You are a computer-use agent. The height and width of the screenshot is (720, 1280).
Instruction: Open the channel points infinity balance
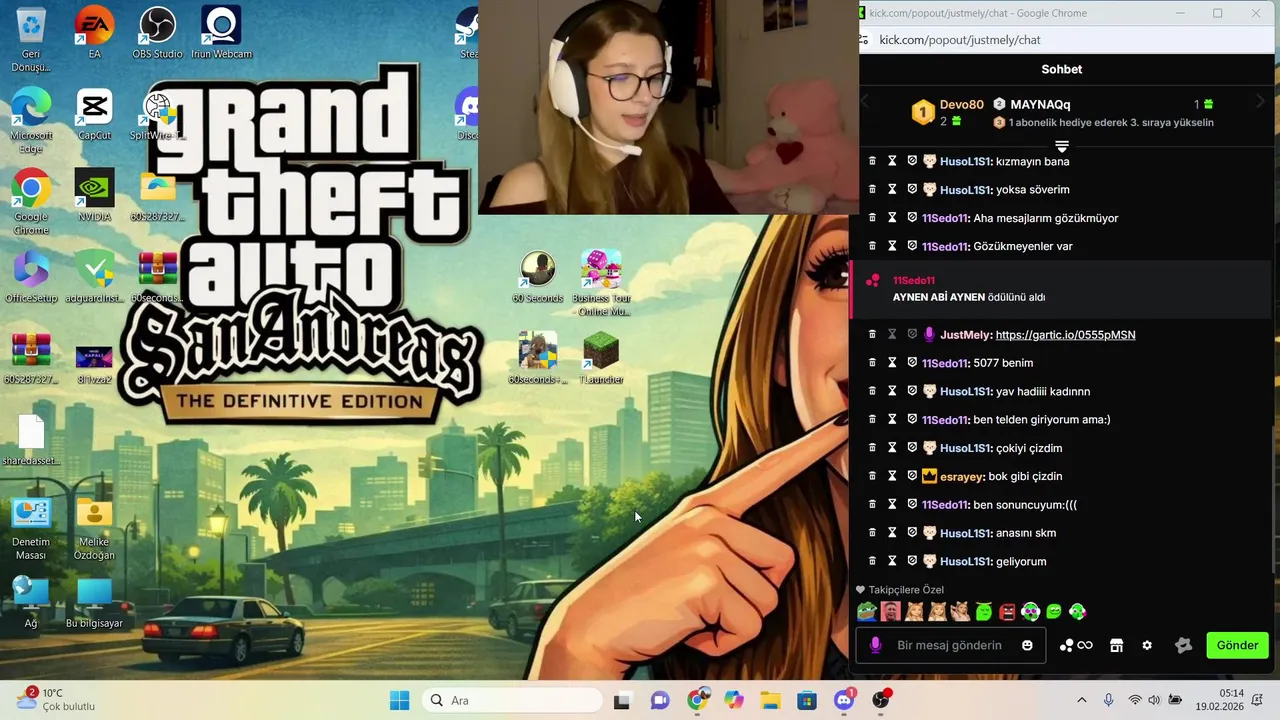pos(1076,646)
